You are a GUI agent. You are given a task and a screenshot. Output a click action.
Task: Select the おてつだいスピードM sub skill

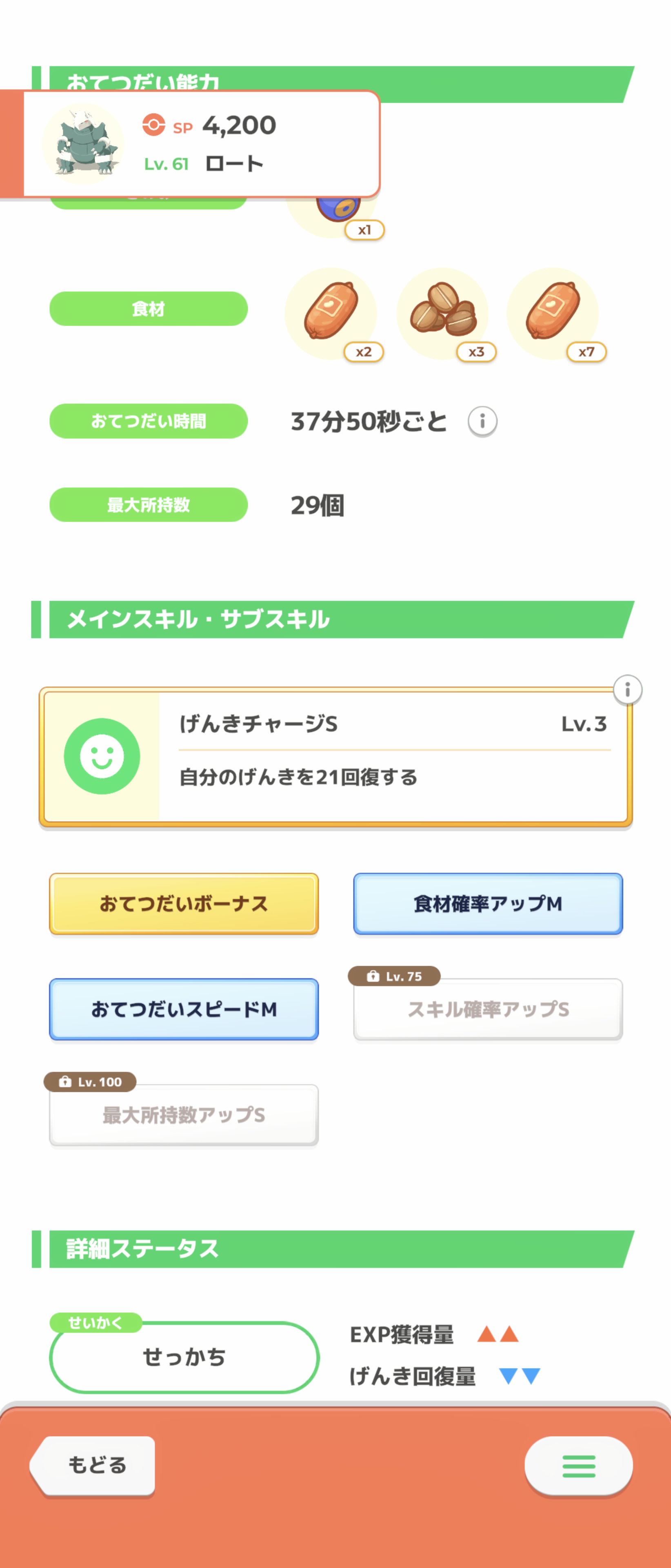point(184,1009)
